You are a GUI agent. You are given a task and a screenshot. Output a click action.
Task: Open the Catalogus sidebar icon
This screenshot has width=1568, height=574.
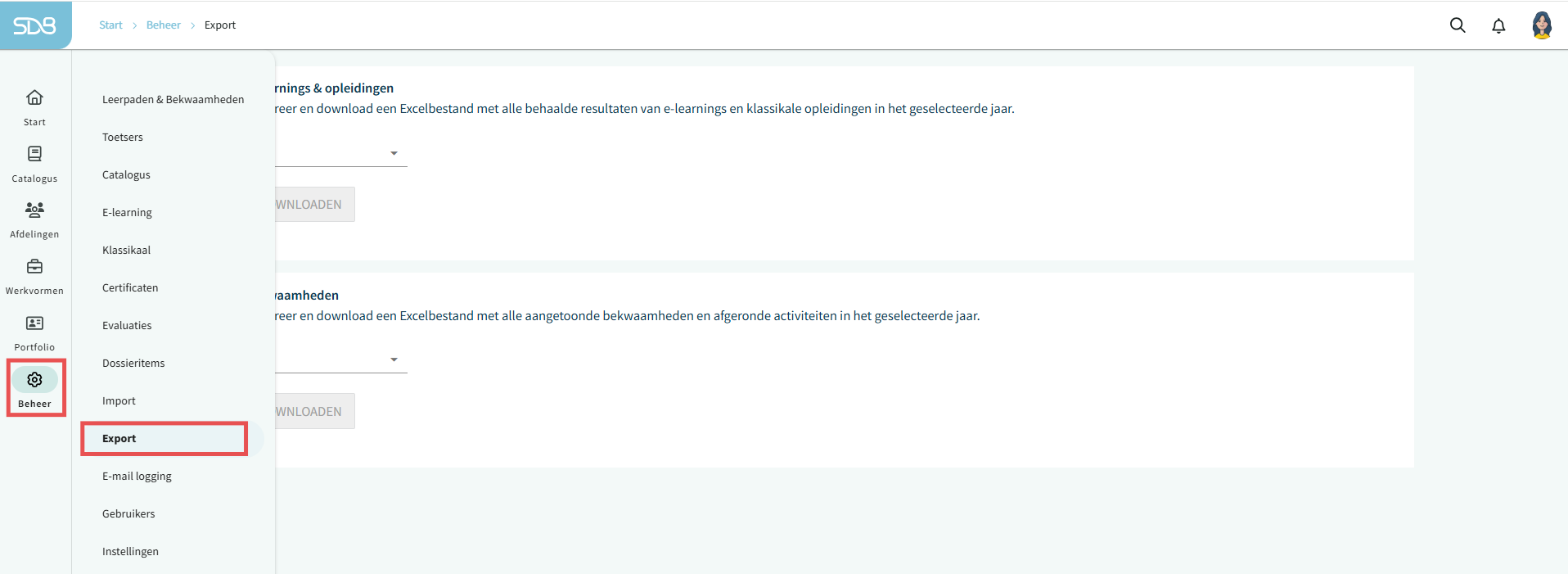[34, 155]
